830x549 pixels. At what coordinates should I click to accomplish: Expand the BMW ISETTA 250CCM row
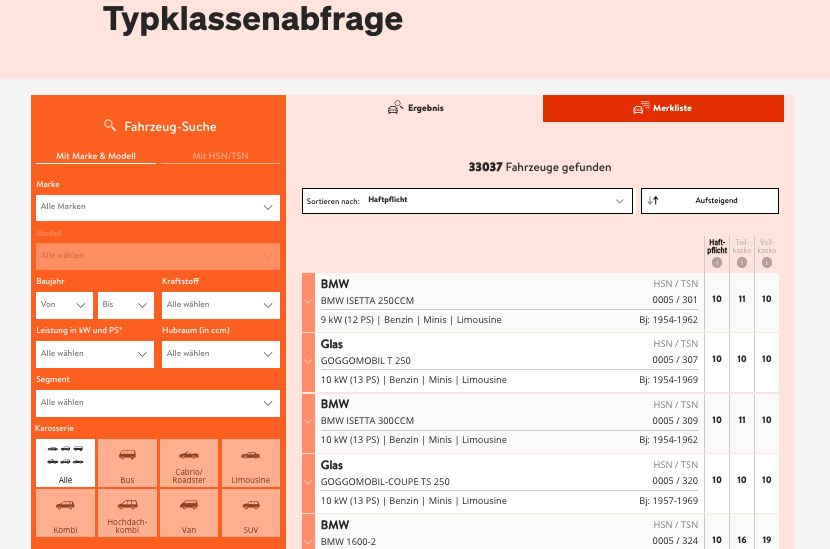point(308,302)
